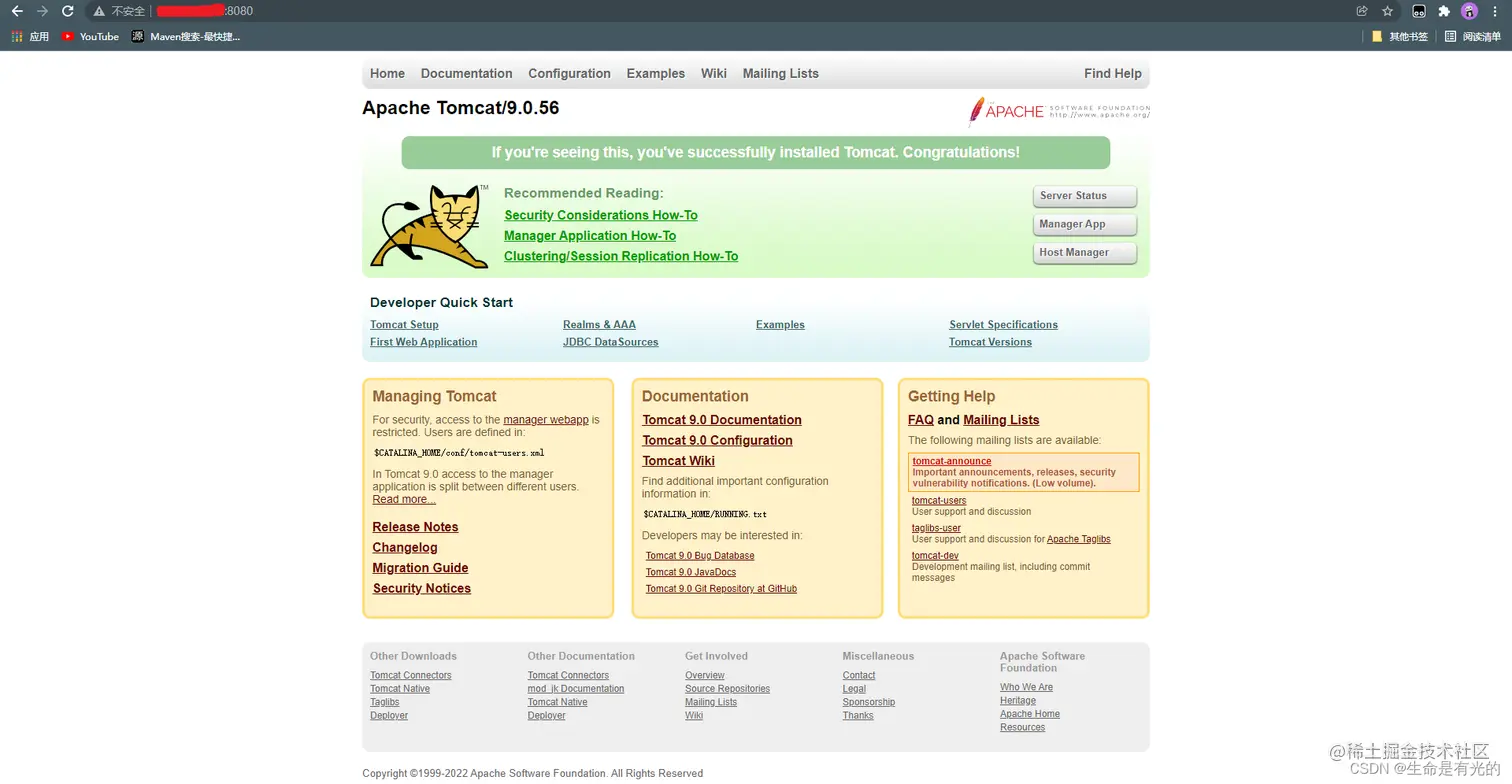The image size is (1512, 784).
Task: Open the Tomcat Setup quick start link
Action: pyautogui.click(x=404, y=325)
